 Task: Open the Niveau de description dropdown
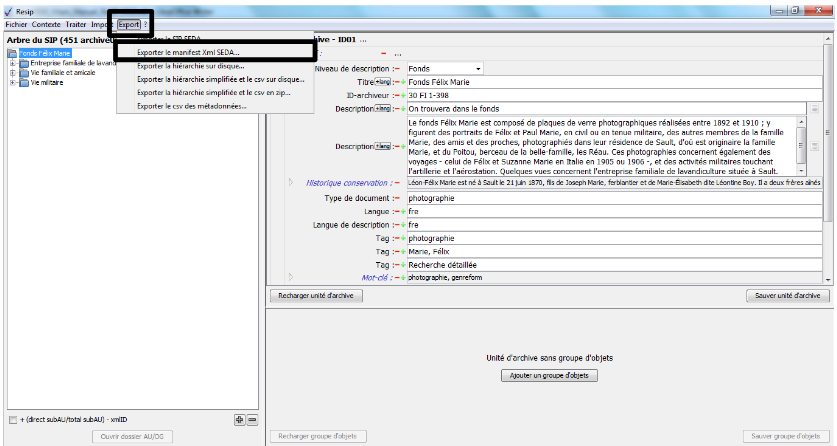pyautogui.click(x=478, y=68)
